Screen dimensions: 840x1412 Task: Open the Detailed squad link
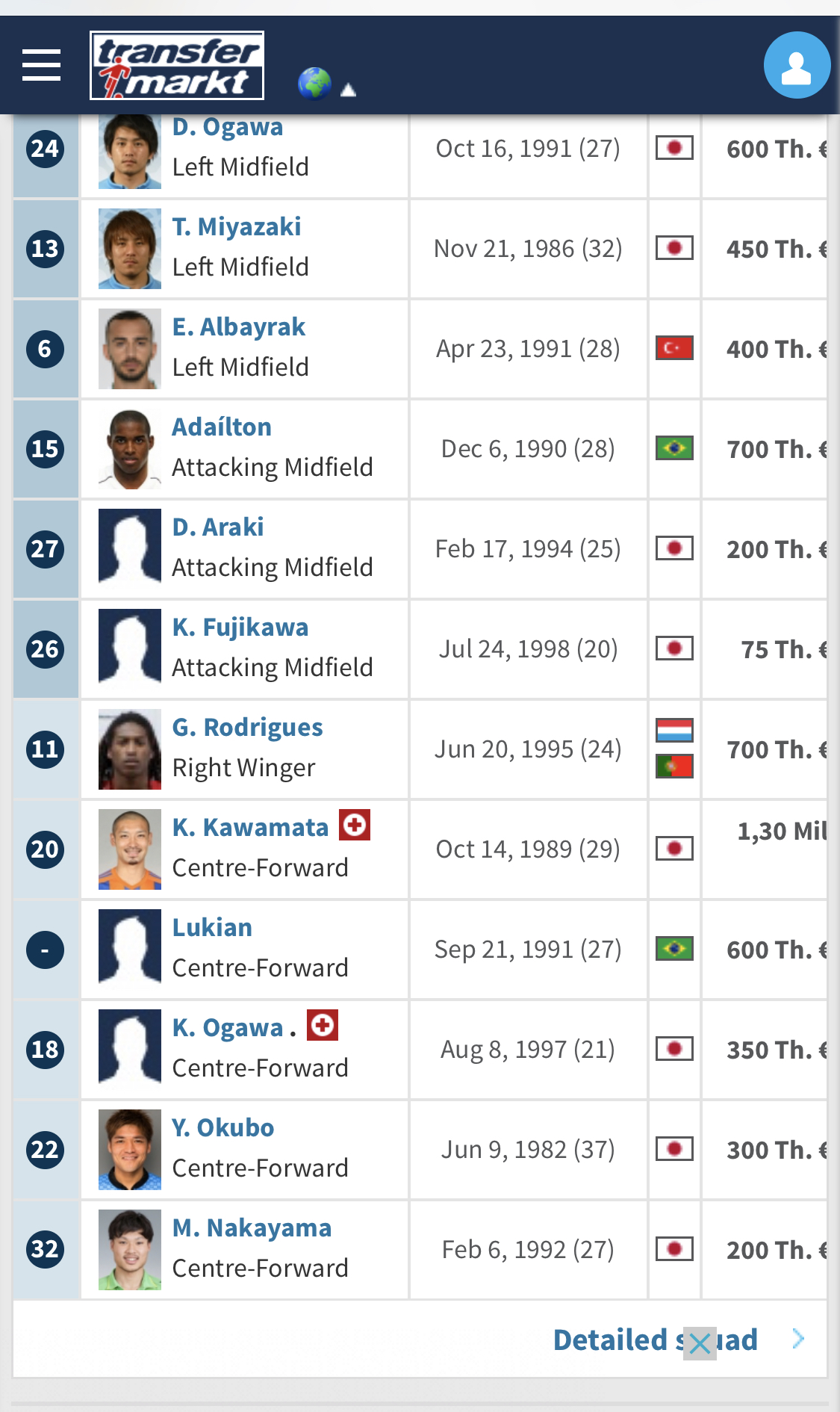tap(655, 1340)
